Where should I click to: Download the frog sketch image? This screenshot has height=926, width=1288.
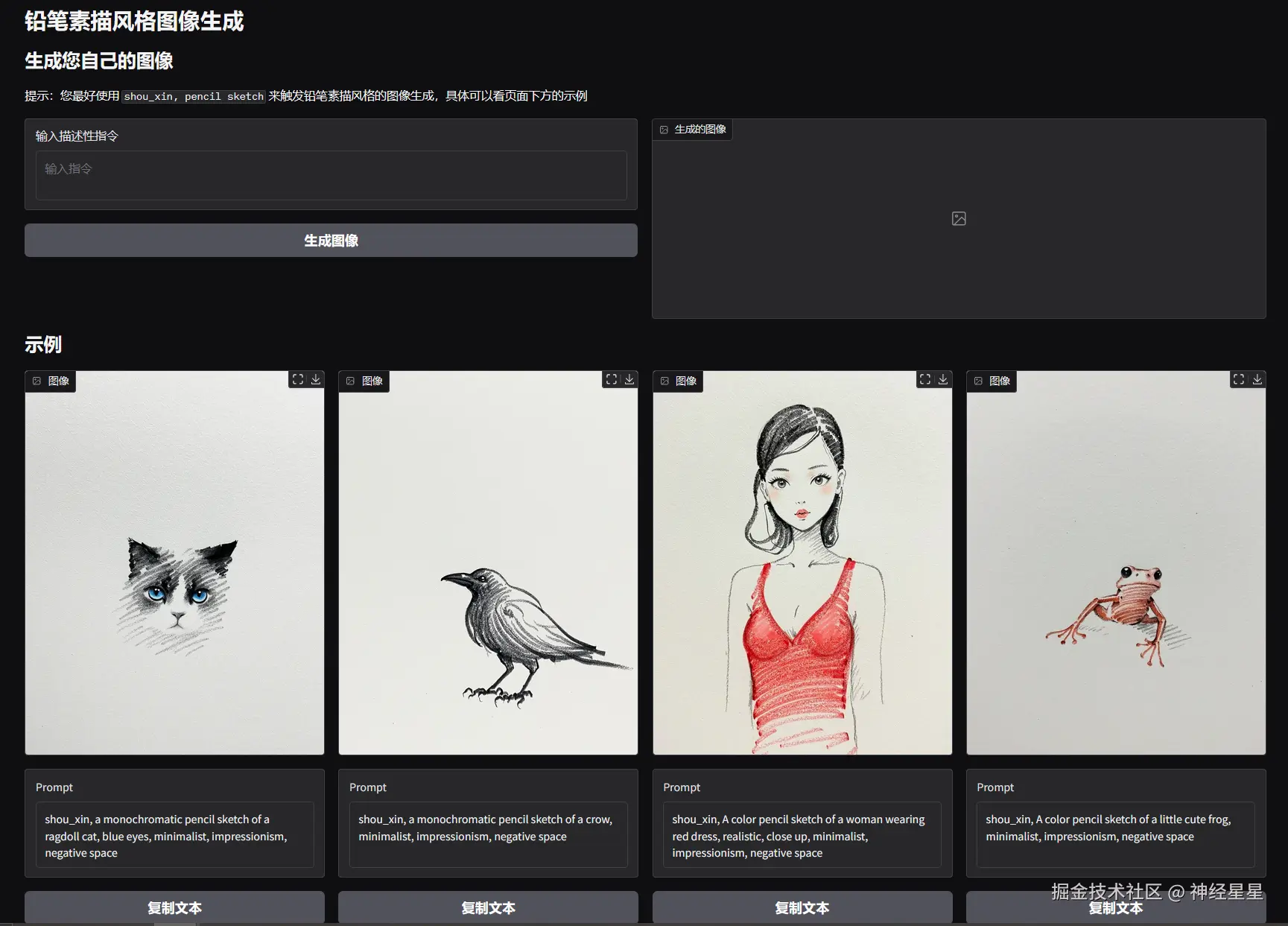coord(1257,379)
